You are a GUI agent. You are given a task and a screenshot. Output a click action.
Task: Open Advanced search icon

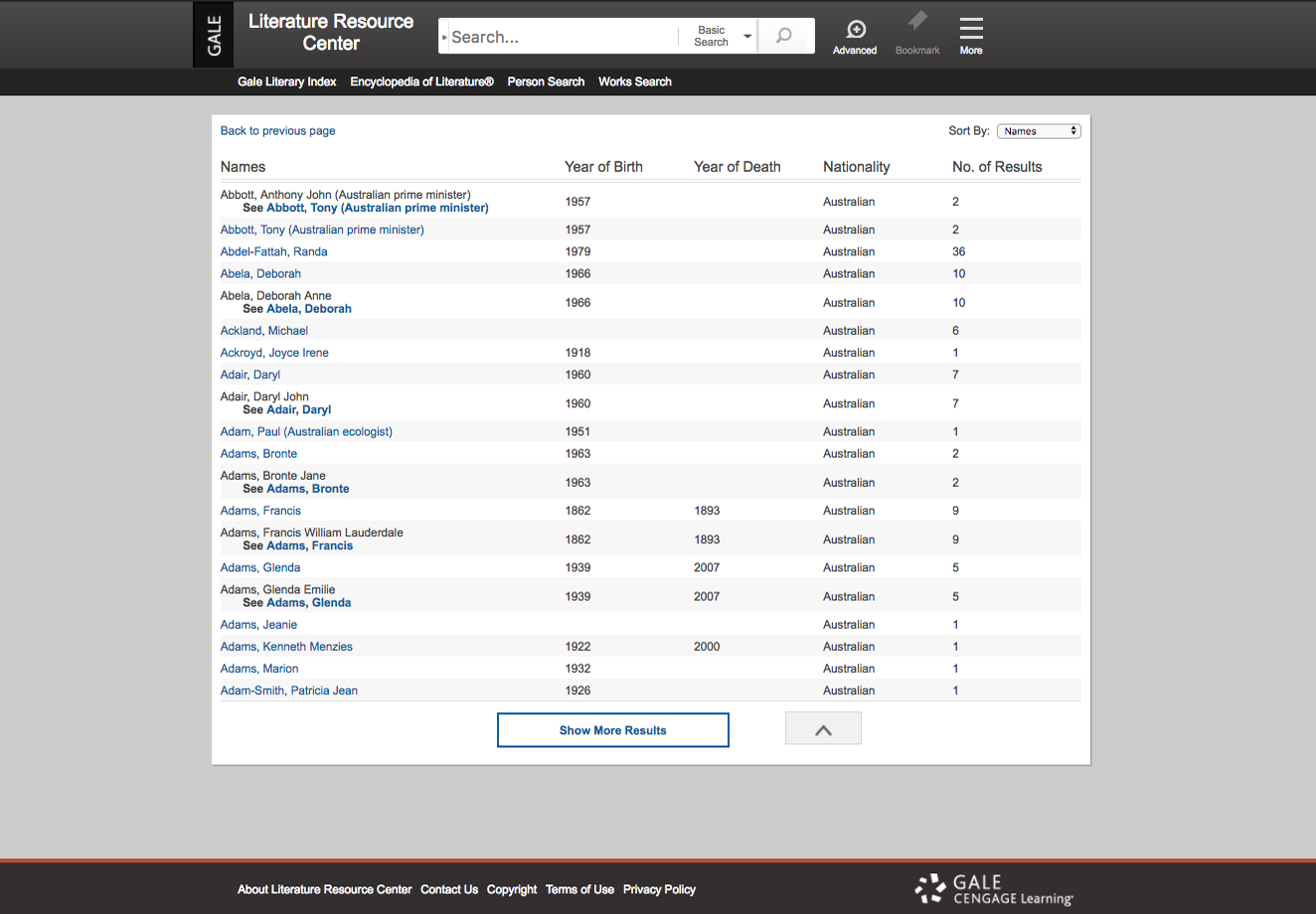tap(855, 37)
